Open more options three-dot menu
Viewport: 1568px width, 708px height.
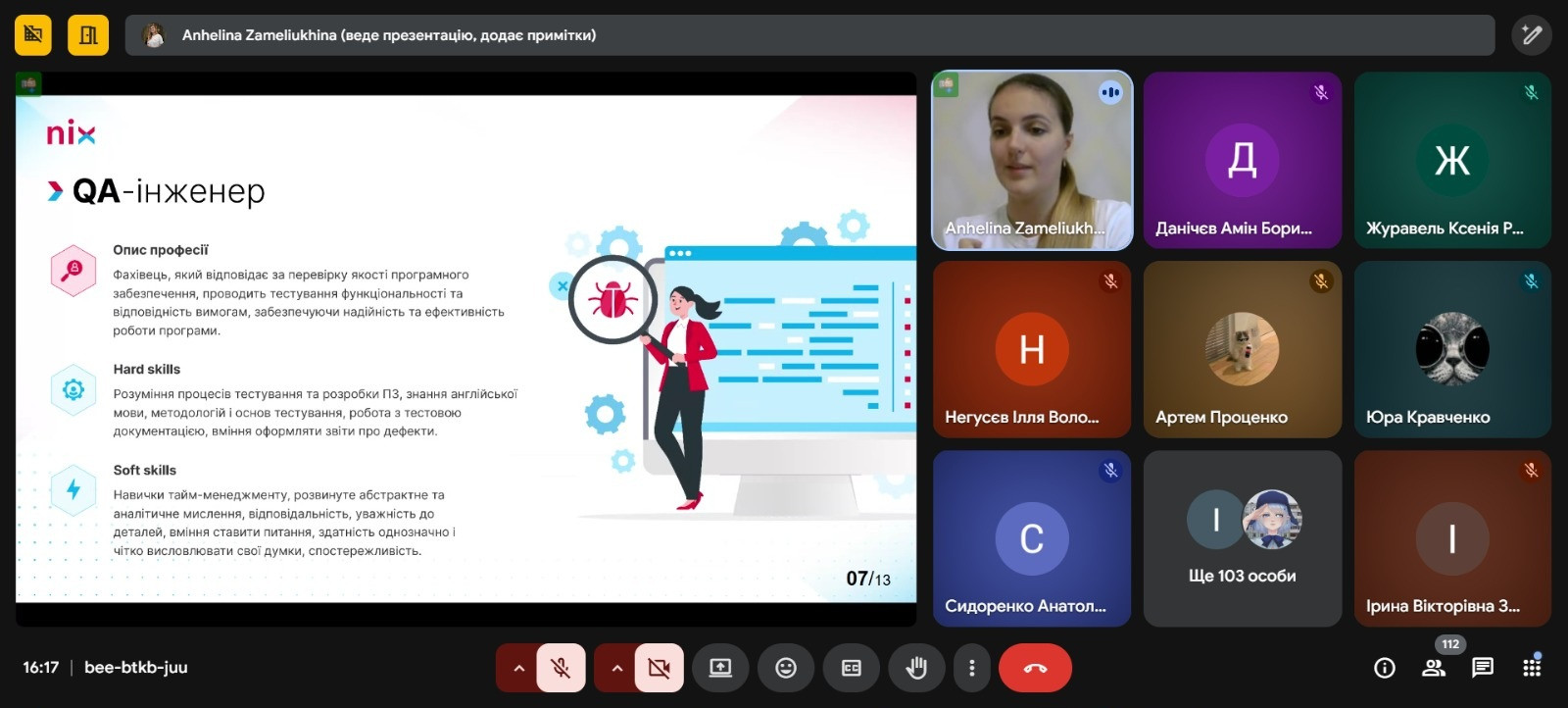971,668
